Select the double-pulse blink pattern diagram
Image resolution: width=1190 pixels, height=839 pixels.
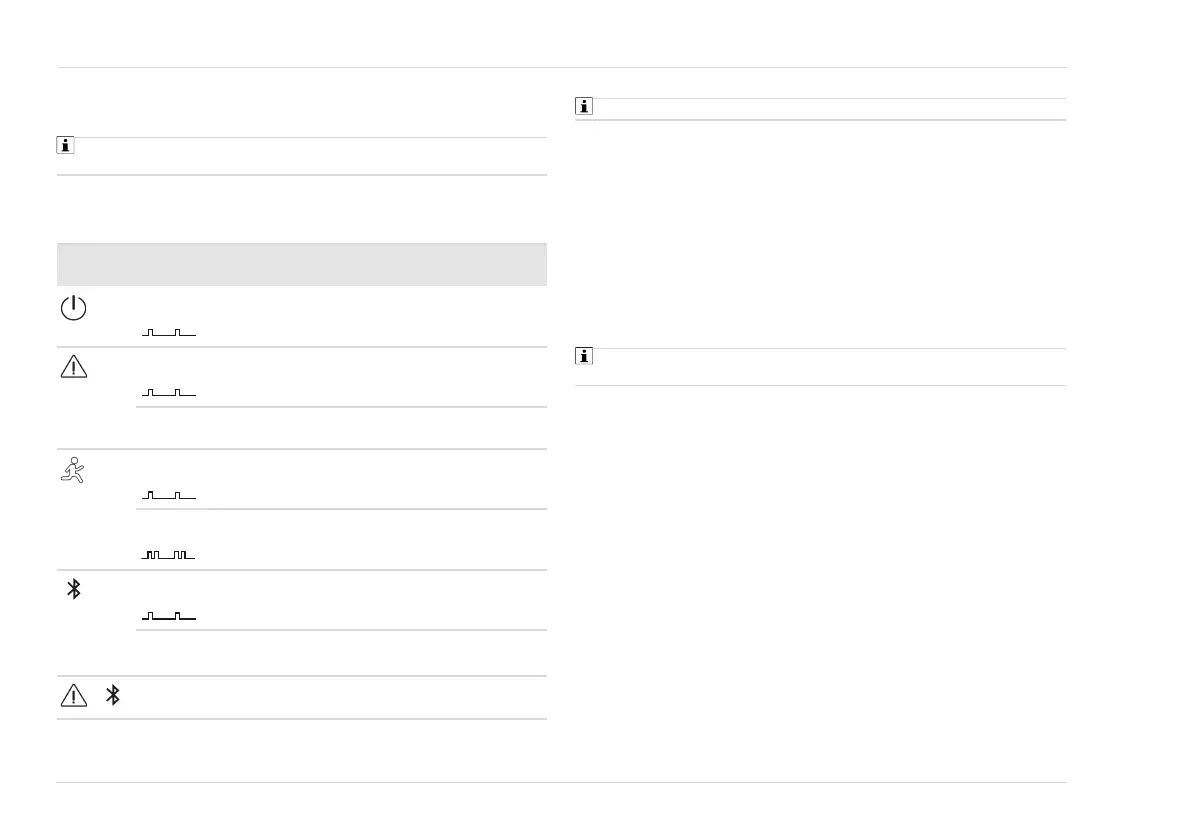pos(168,554)
